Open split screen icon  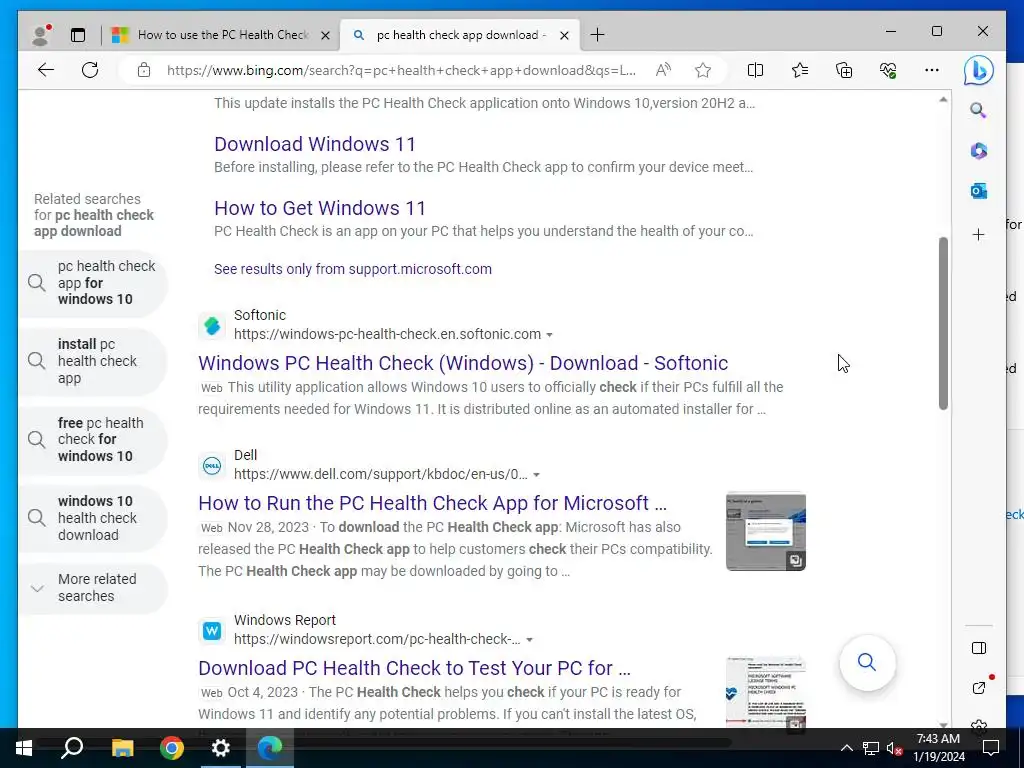[755, 70]
